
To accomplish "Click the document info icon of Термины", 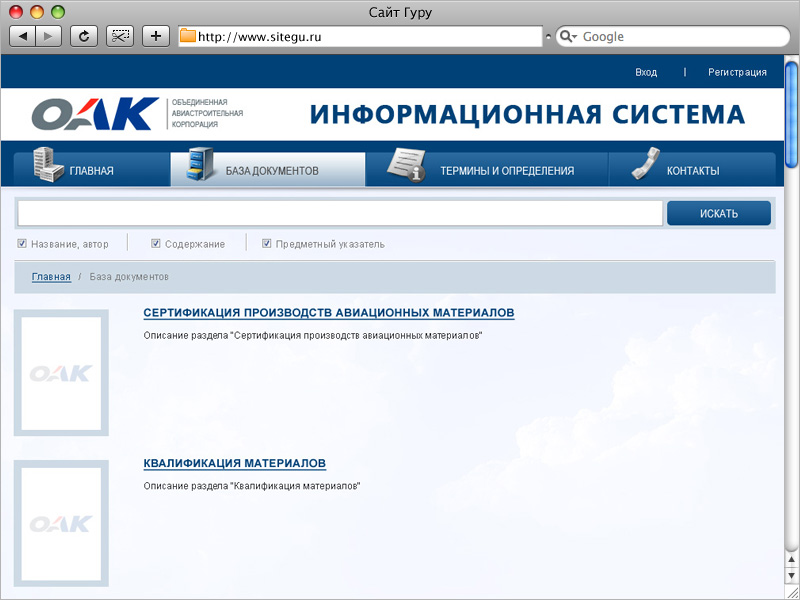I will (x=407, y=165).
